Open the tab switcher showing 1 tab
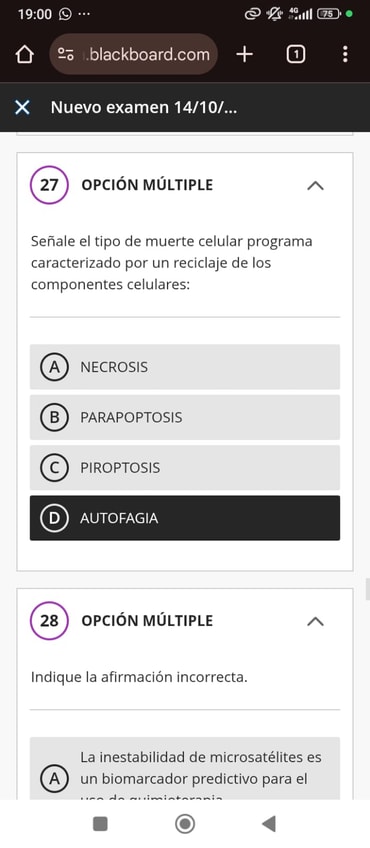 [x=295, y=54]
